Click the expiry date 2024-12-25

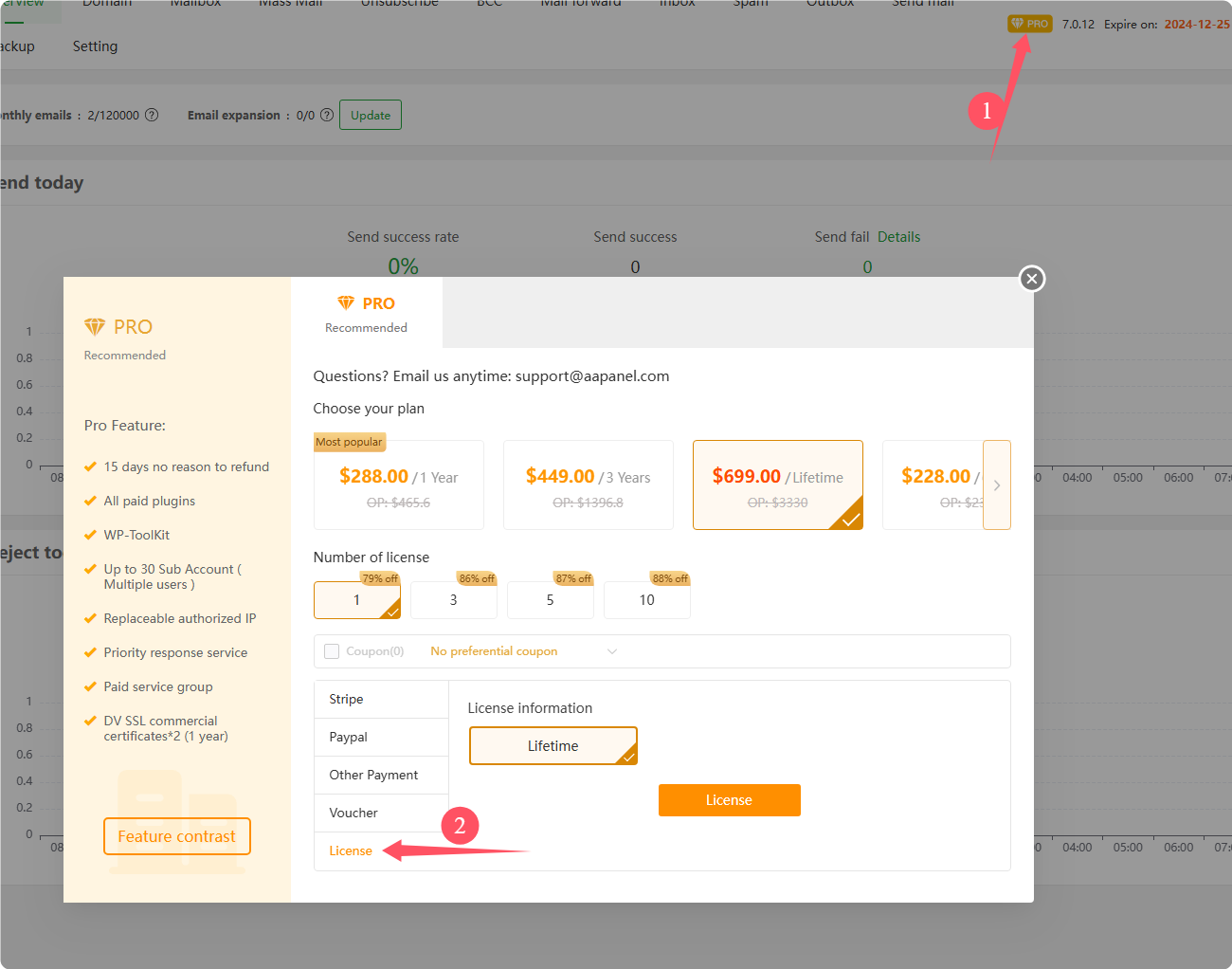coord(1197,25)
